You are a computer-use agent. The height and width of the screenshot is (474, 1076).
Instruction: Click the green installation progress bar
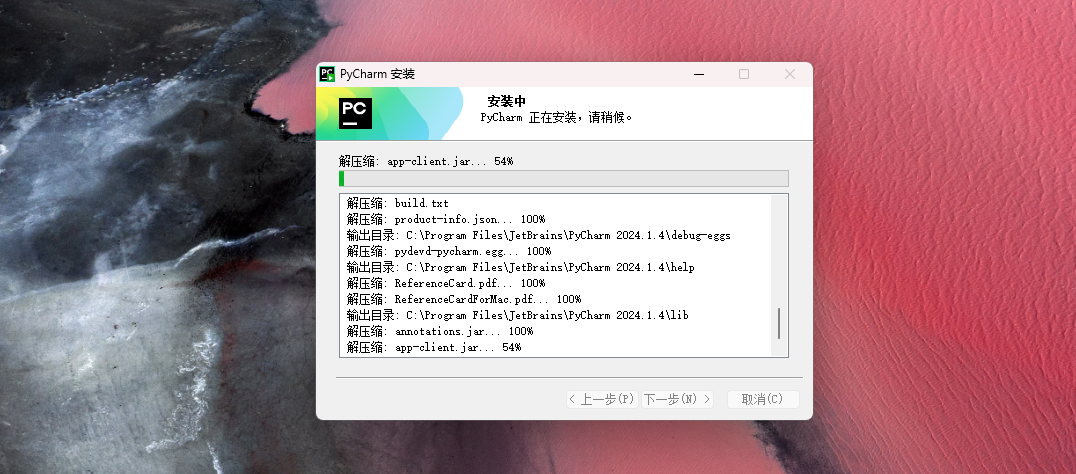[563, 179]
